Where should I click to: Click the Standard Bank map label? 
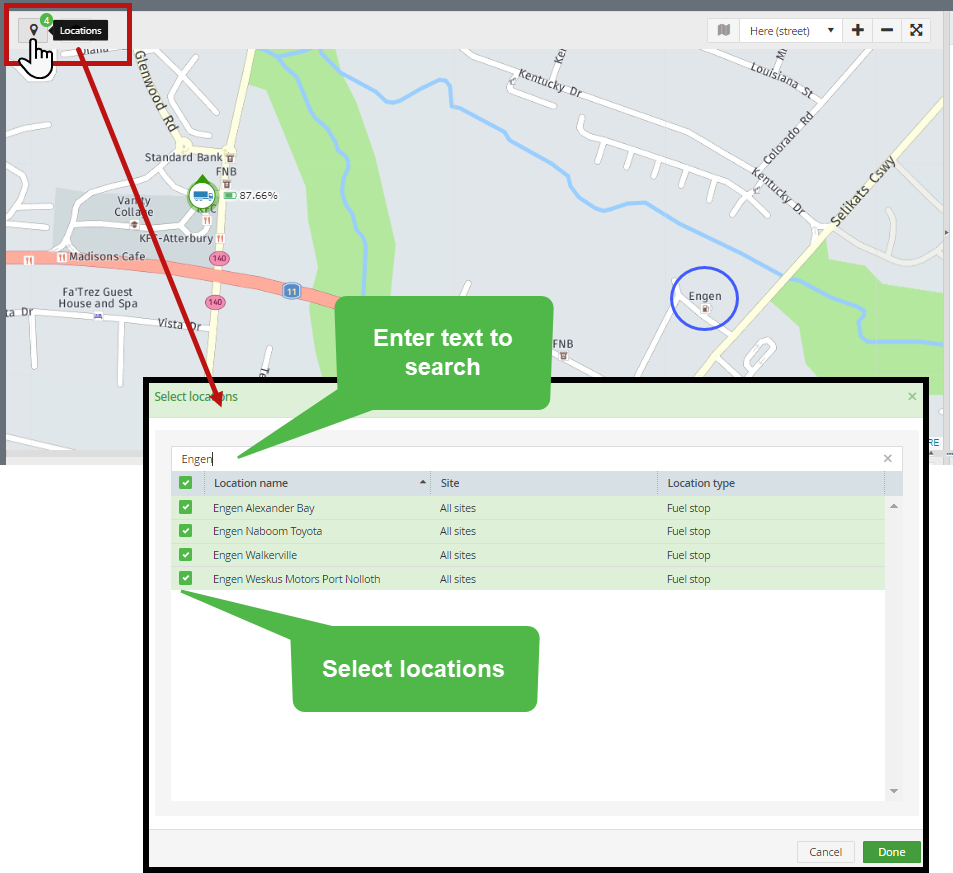184,157
